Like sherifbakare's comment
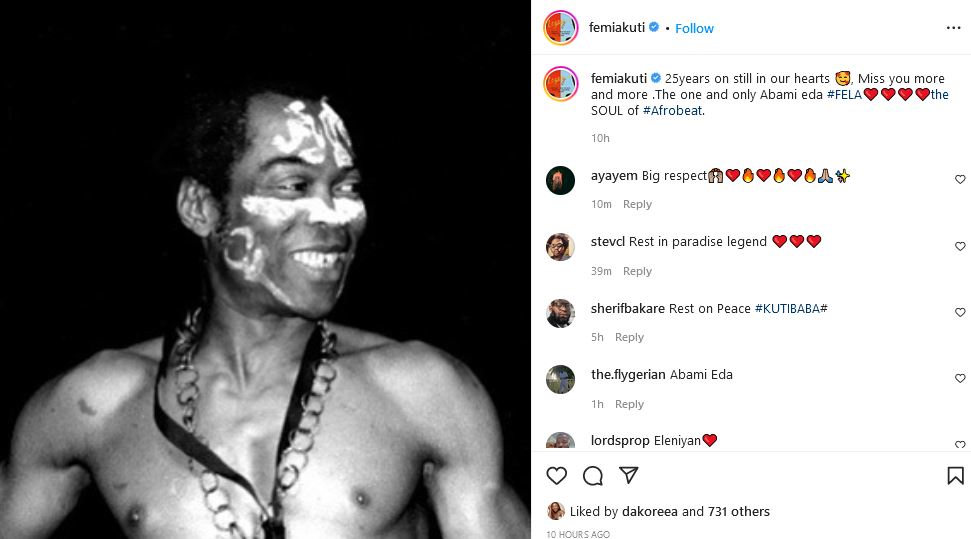 (960, 313)
